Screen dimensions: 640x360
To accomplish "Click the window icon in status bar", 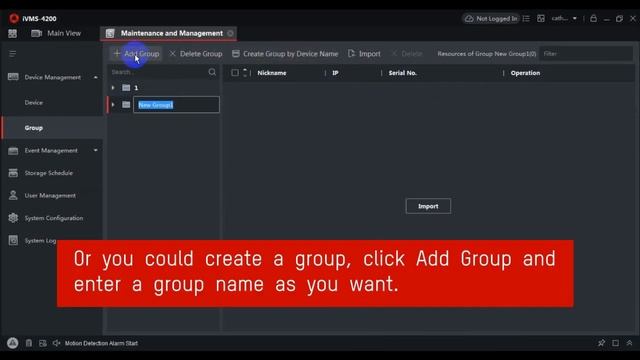I will point(616,343).
